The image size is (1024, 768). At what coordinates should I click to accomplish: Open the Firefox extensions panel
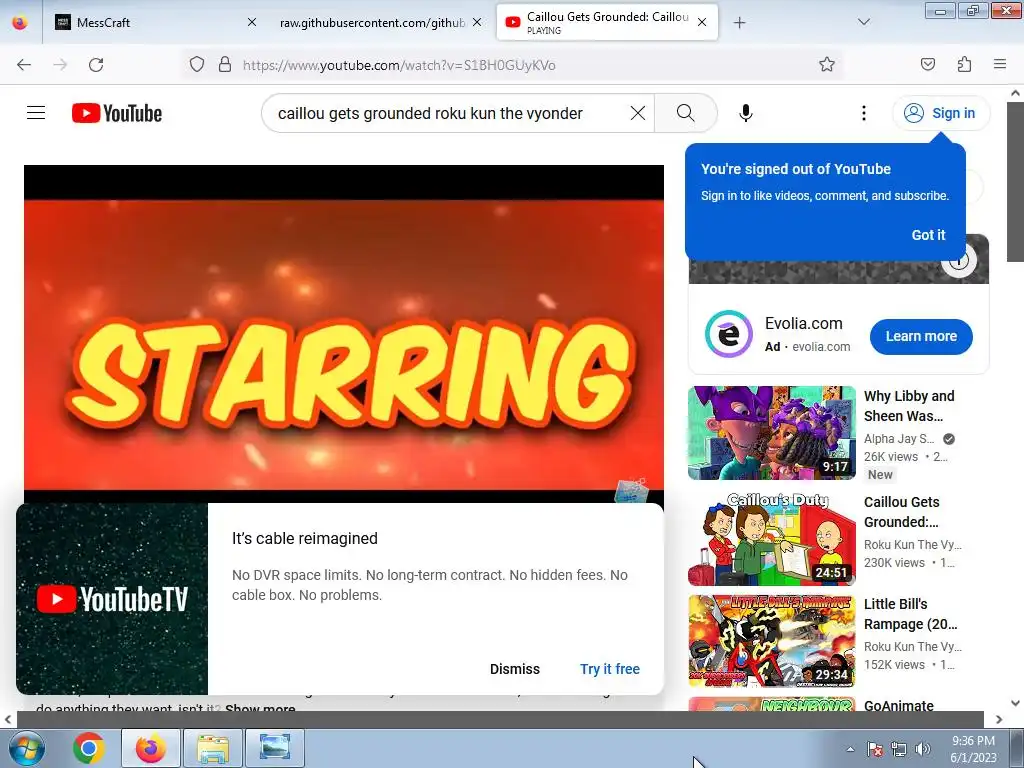[x=964, y=64]
